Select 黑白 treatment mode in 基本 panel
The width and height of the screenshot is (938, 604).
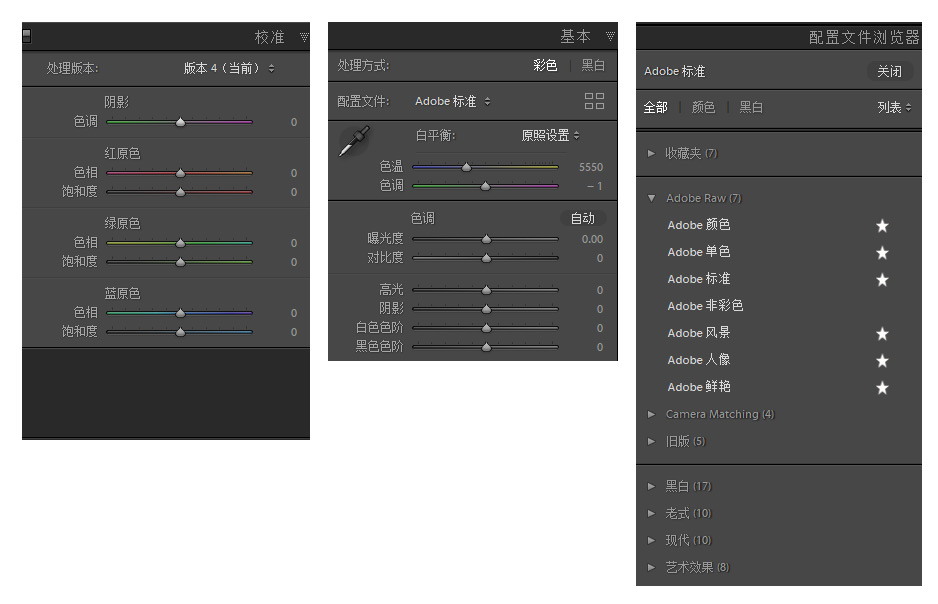pyautogui.click(x=593, y=65)
